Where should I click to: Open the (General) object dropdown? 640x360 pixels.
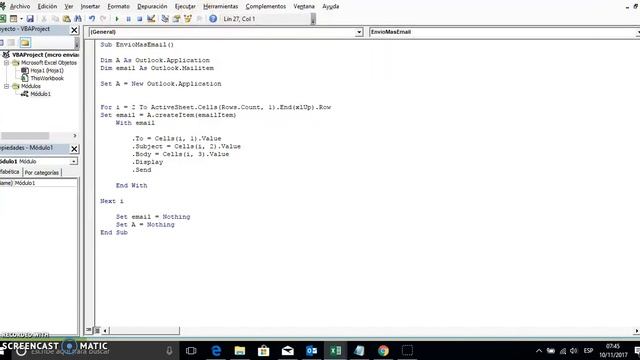click(x=359, y=32)
